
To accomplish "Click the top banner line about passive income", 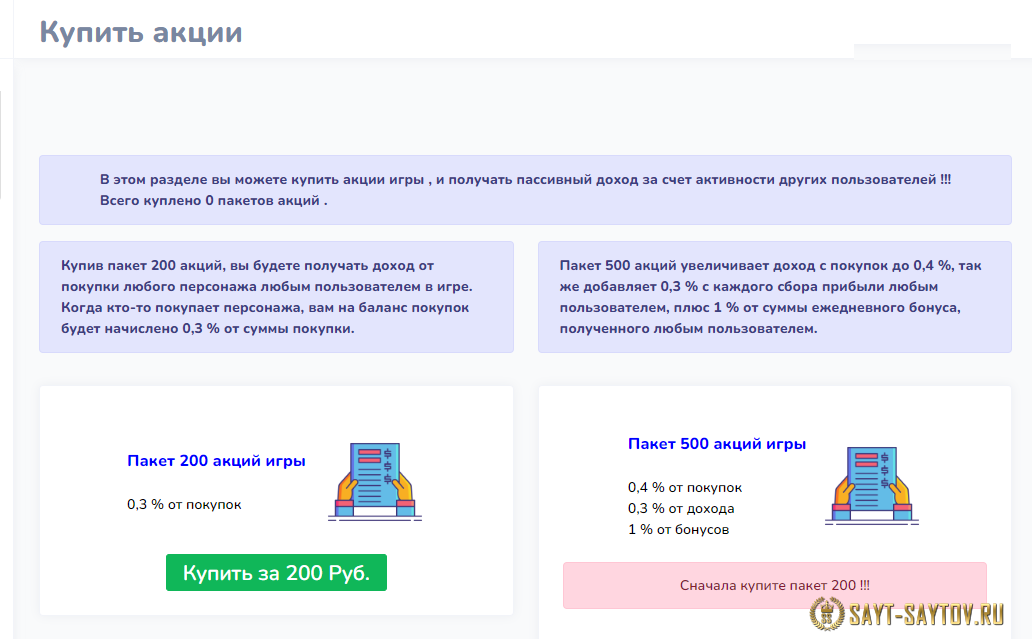I will tap(525, 179).
